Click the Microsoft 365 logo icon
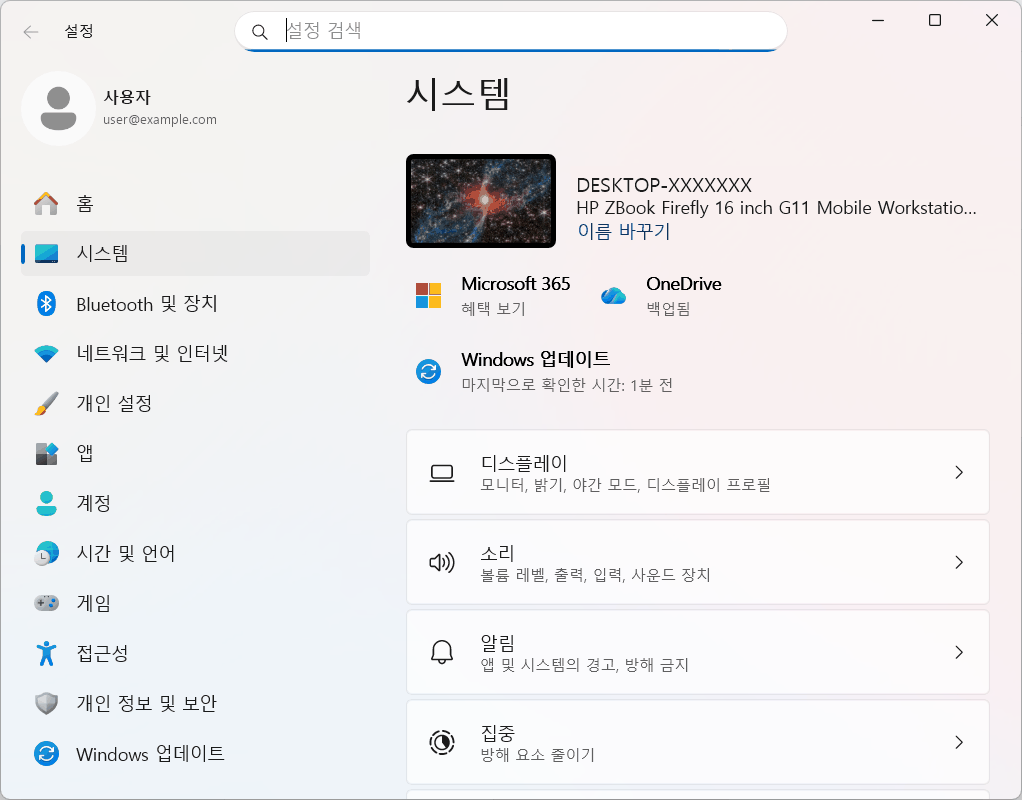The width and height of the screenshot is (1022, 800). tap(428, 295)
